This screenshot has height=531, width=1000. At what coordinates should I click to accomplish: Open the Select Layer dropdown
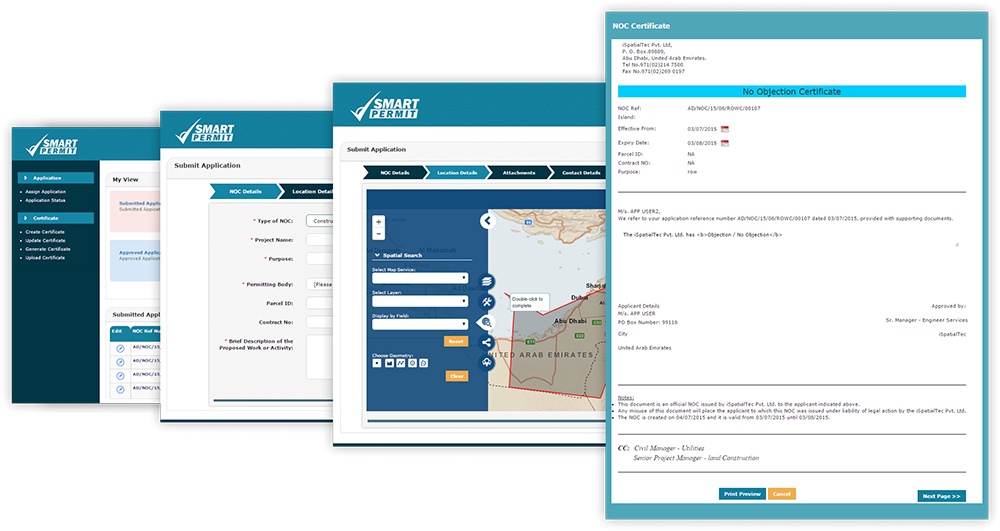[x=419, y=301]
